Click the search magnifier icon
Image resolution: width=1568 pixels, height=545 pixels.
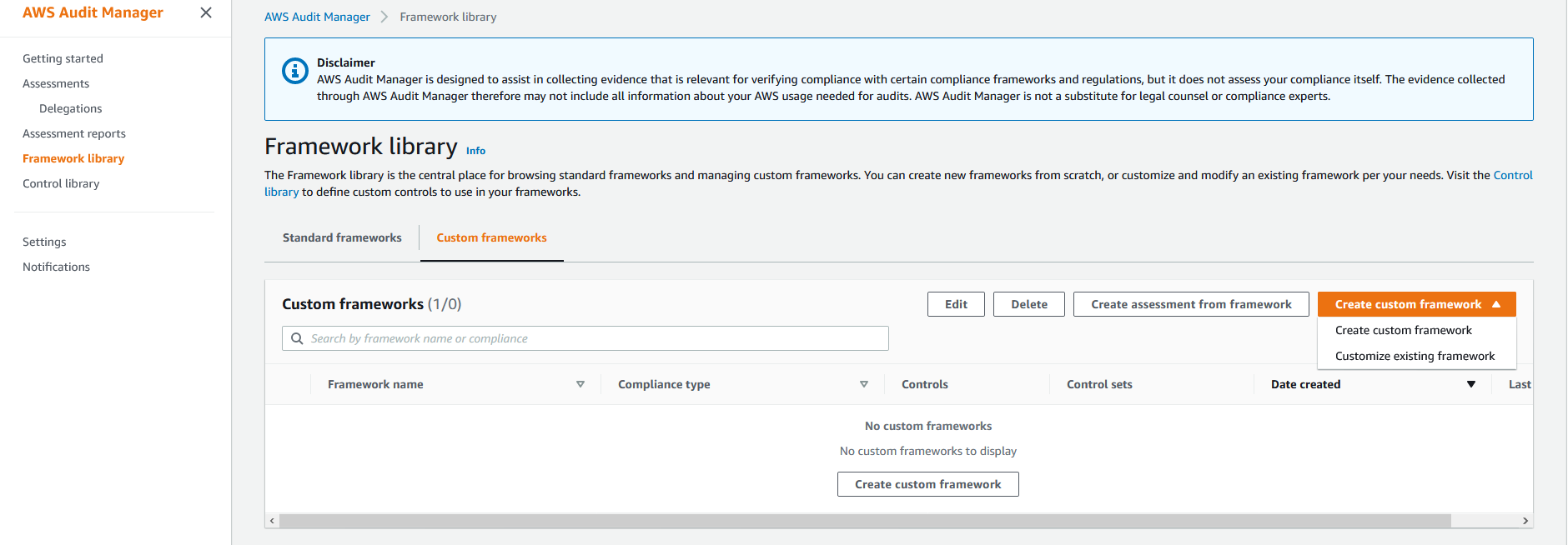coord(297,338)
